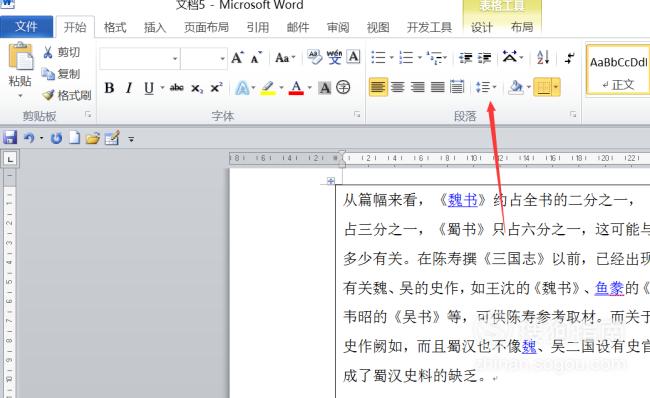Screen dimensions: 650x398
Task: Click the Open folder icon
Action: point(93,138)
